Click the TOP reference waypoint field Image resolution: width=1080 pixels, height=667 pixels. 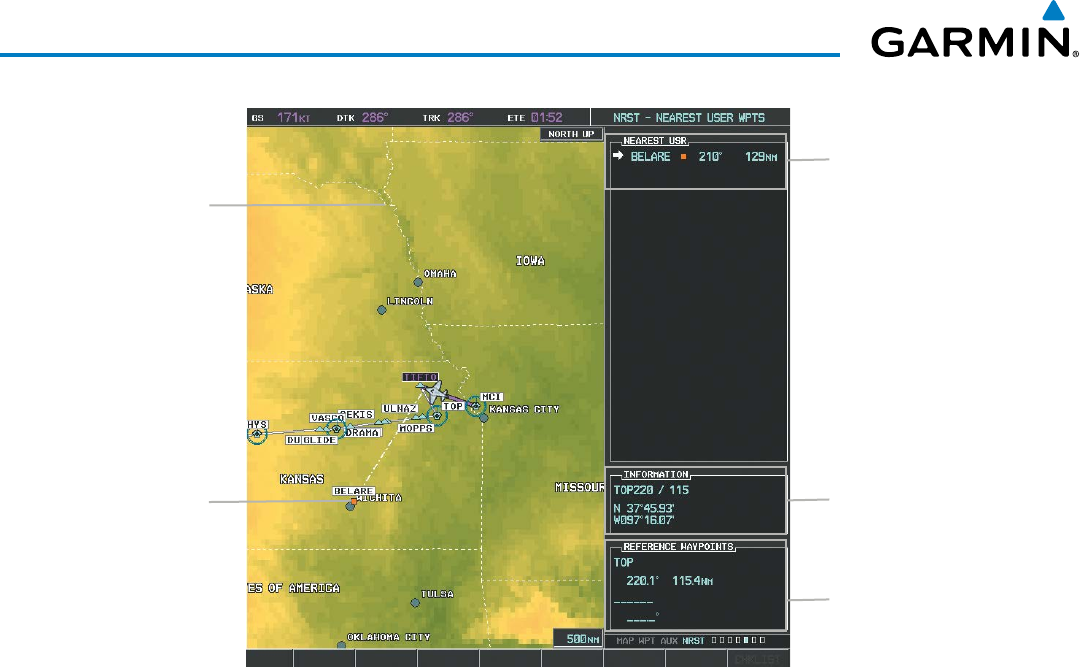click(x=624, y=563)
